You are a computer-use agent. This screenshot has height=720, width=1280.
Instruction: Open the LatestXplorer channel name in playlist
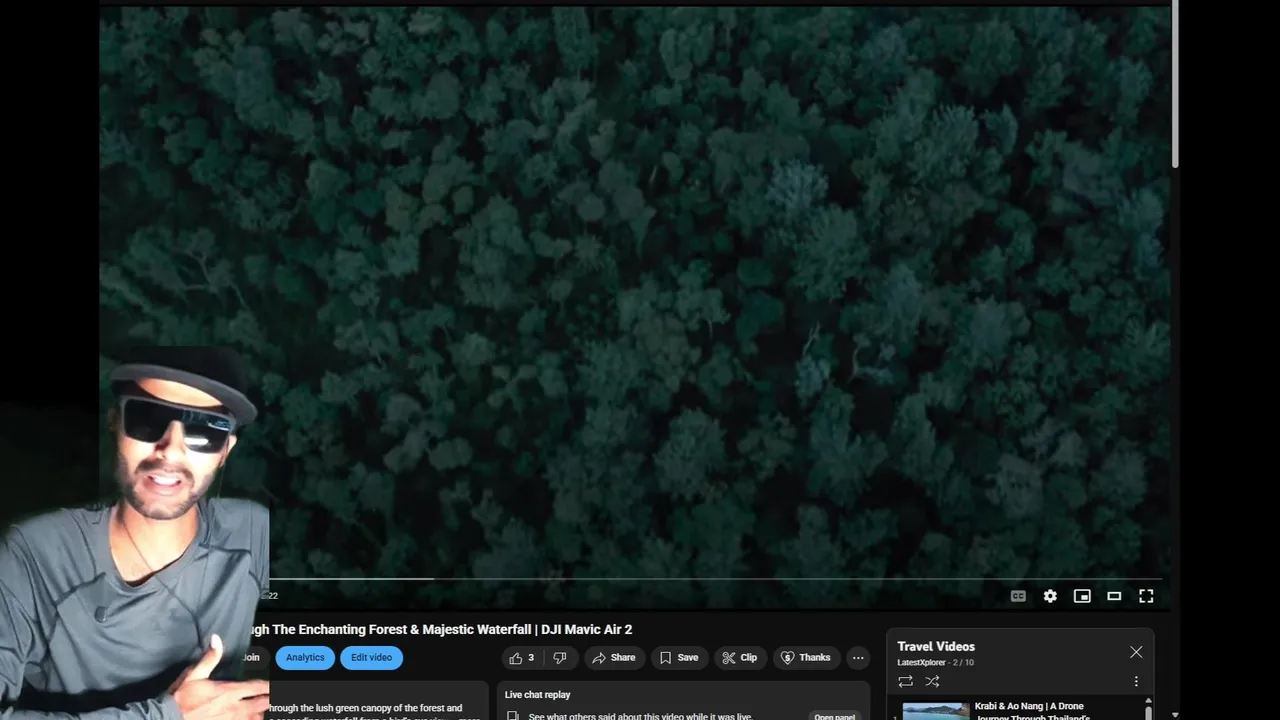click(x=922, y=663)
